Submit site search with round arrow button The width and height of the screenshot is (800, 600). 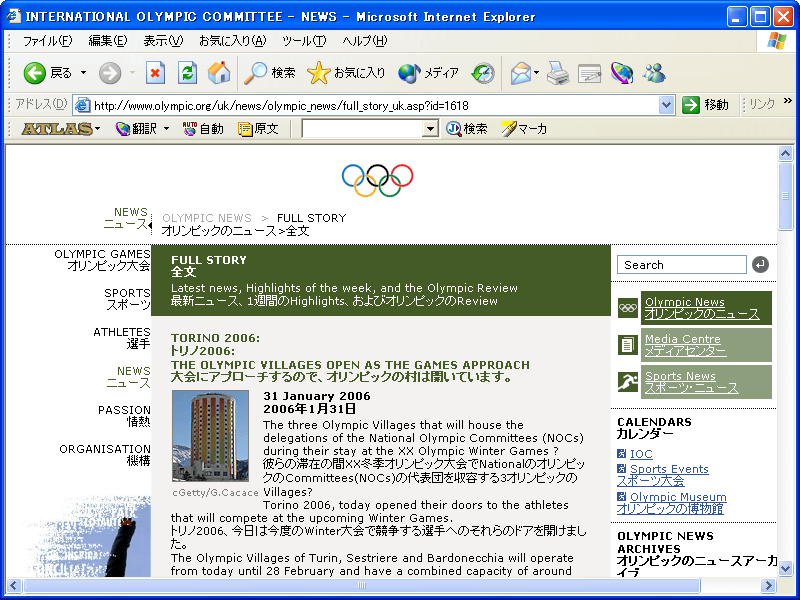coord(760,264)
